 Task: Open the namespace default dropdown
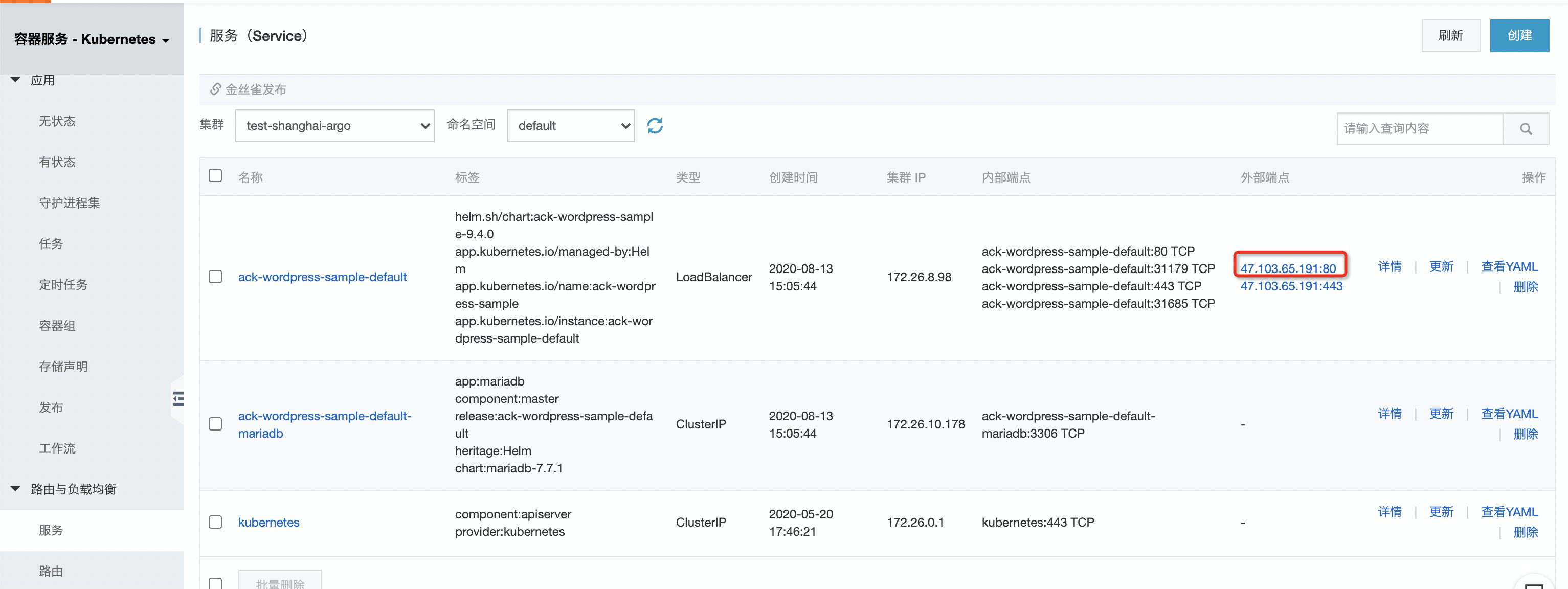click(x=570, y=126)
